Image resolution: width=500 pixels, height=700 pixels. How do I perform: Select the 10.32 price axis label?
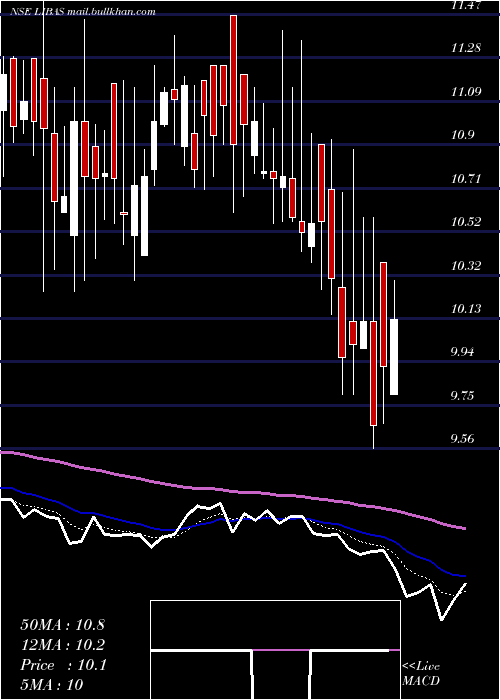[x=466, y=266]
